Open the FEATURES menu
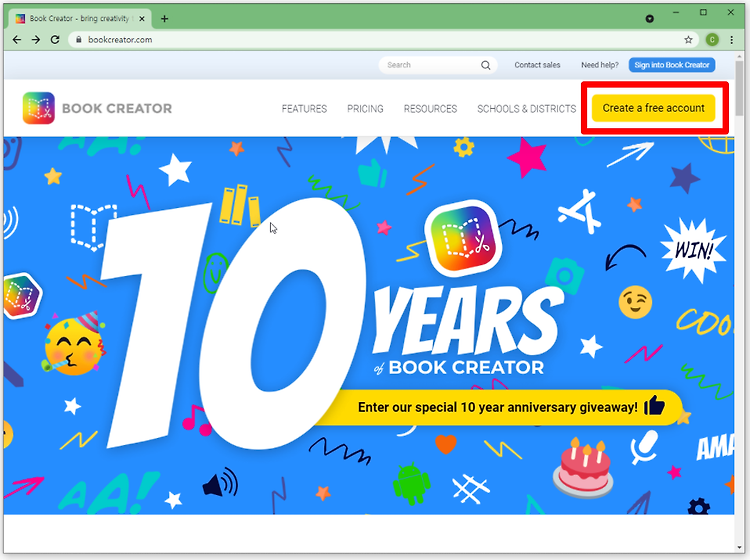Viewport: 750px width, 560px height. [x=304, y=109]
